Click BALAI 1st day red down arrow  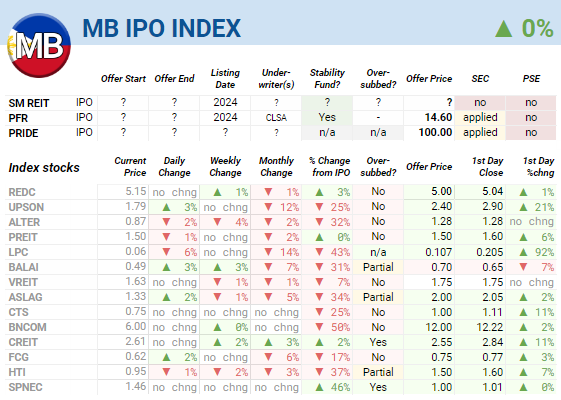point(523,268)
